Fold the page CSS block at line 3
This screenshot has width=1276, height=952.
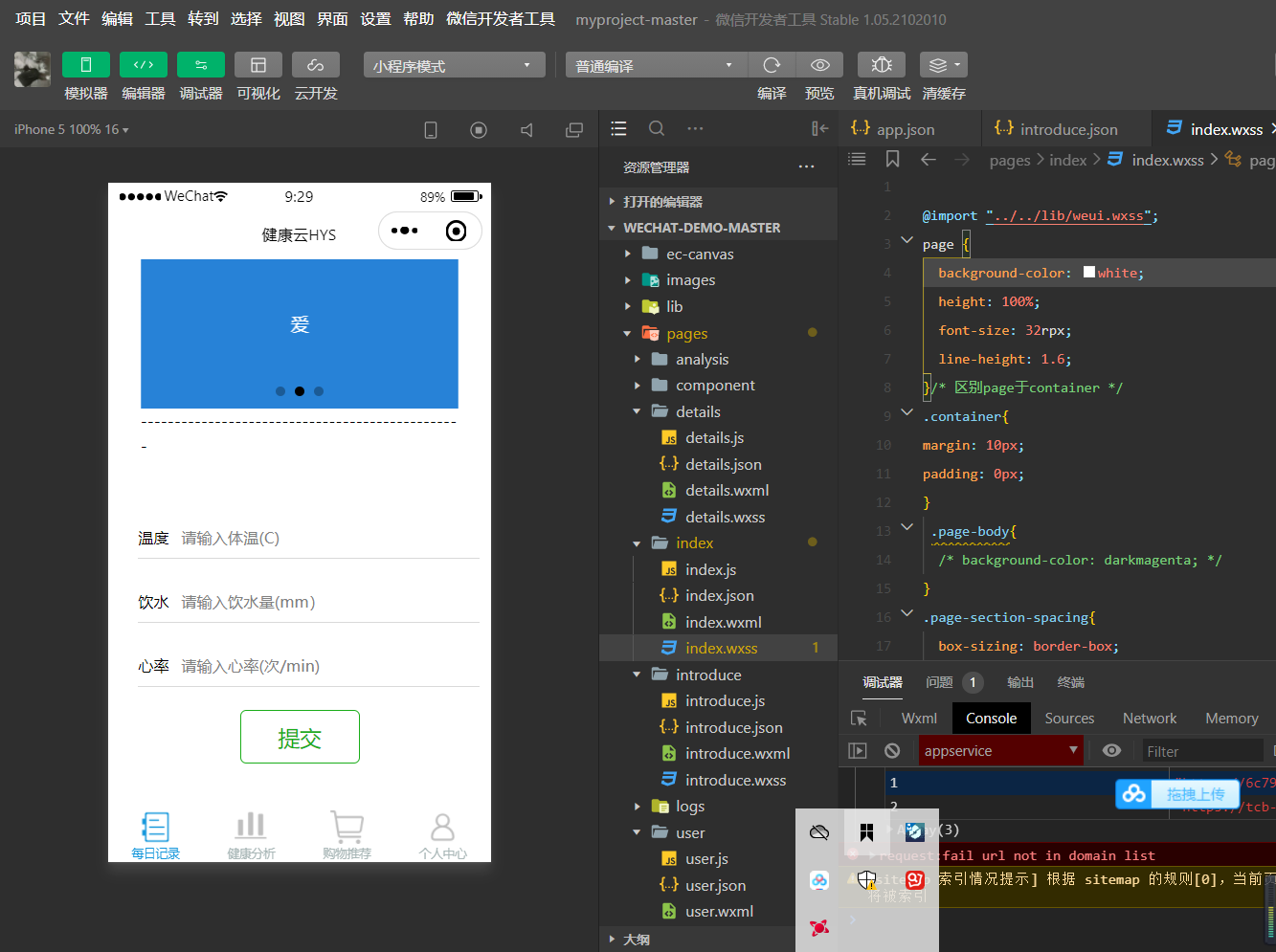907,240
